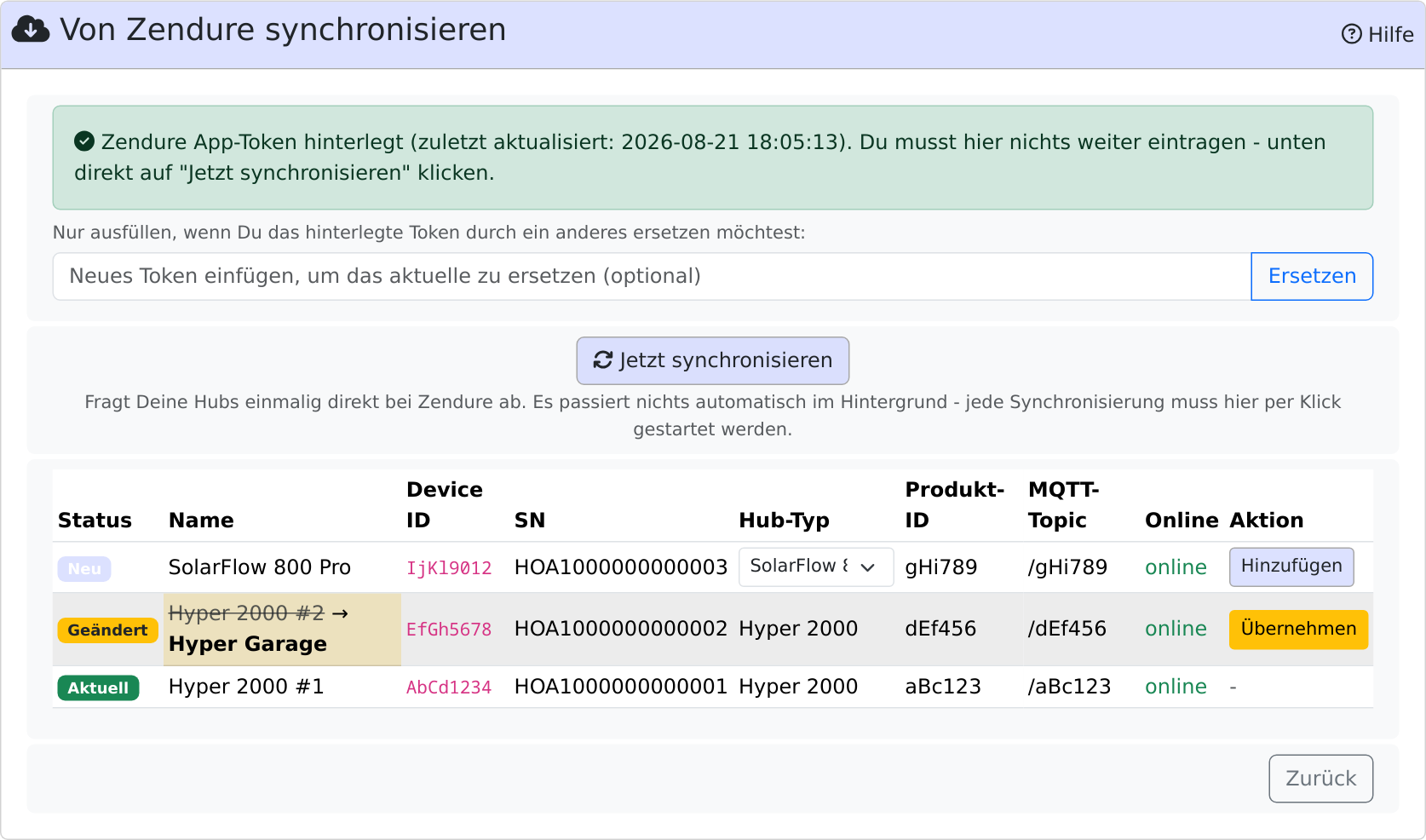Click online status in Hyper Garage row
The height and width of the screenshot is (840, 1426).
[x=1176, y=629]
